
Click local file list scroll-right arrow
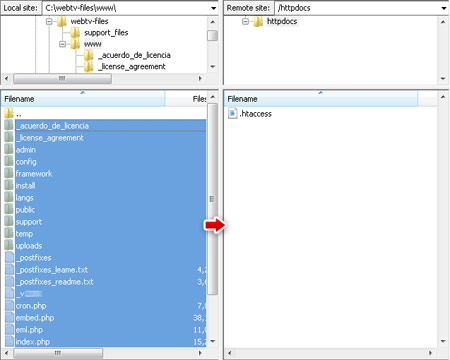(x=200, y=353)
